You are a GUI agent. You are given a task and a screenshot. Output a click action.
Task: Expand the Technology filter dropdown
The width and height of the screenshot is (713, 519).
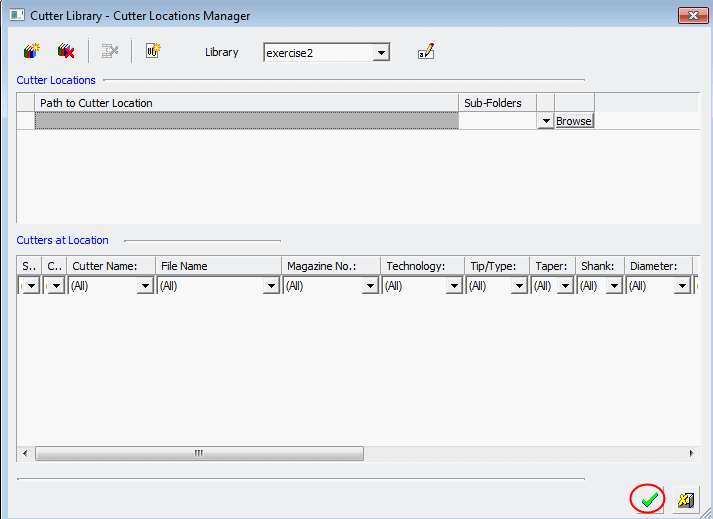[454, 286]
